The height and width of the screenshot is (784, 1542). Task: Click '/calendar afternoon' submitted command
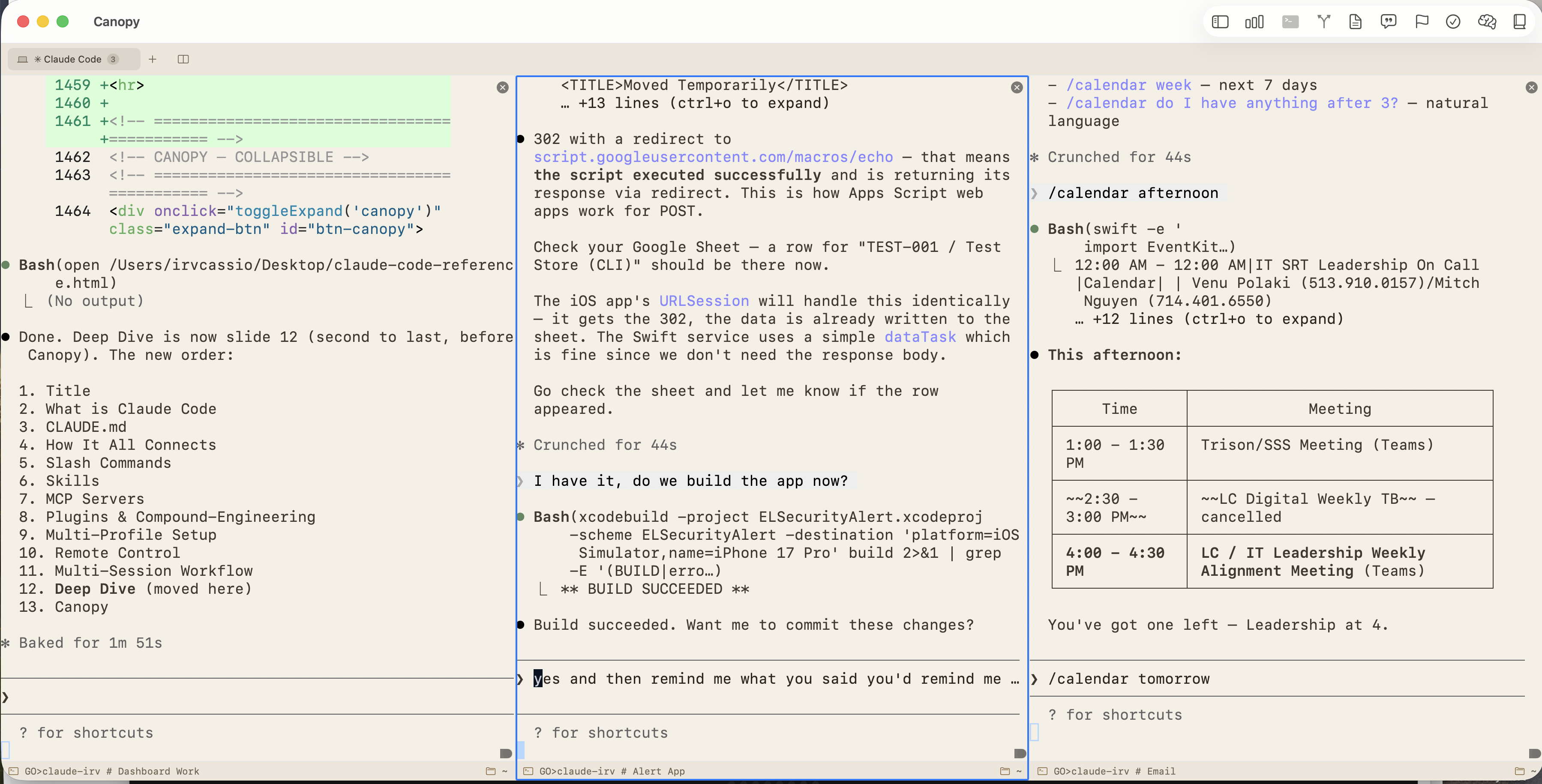pyautogui.click(x=1133, y=193)
